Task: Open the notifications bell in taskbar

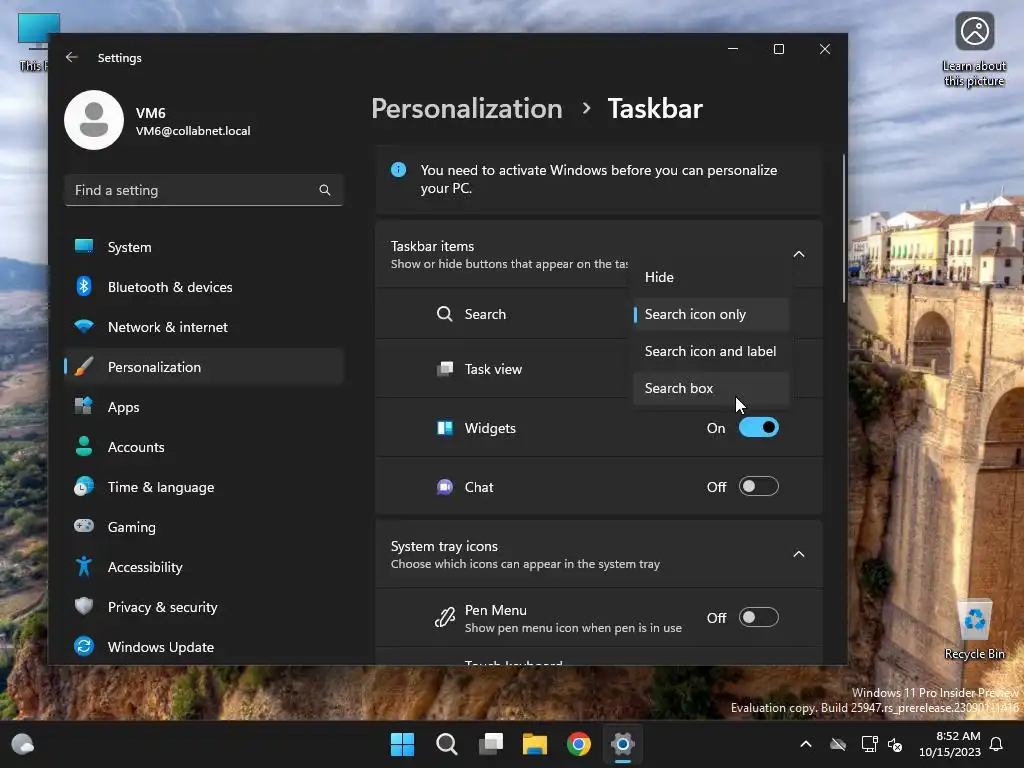Action: point(997,744)
